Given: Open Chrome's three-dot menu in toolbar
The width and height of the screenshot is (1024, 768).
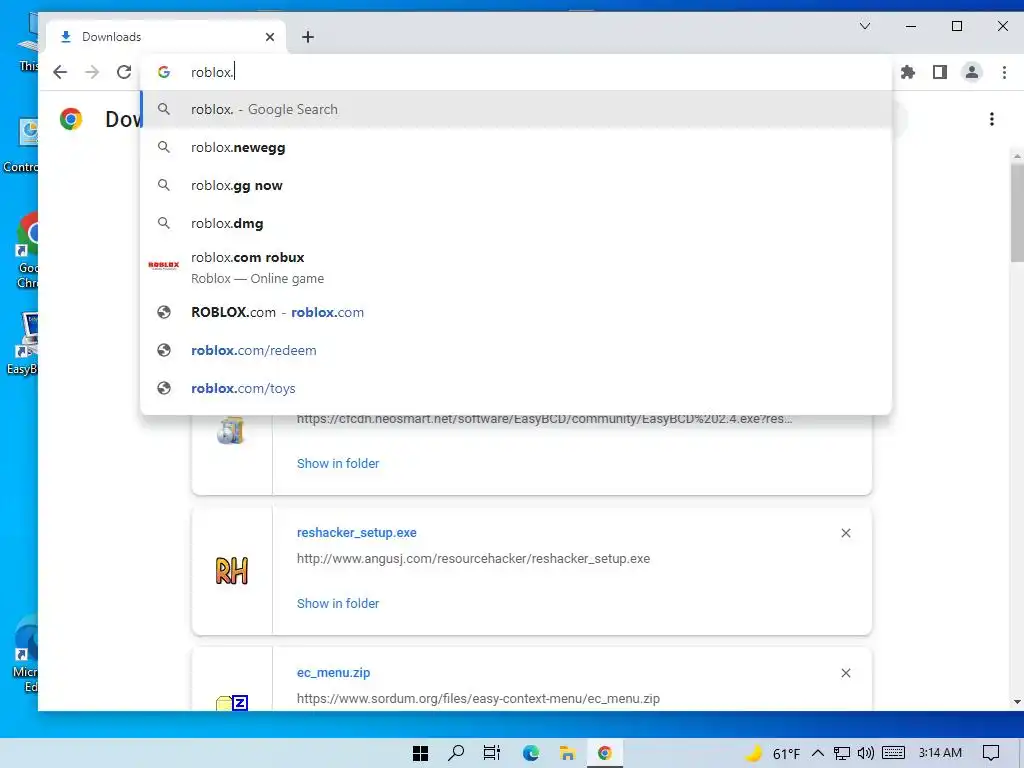Looking at the screenshot, I should pyautogui.click(x=1004, y=72).
